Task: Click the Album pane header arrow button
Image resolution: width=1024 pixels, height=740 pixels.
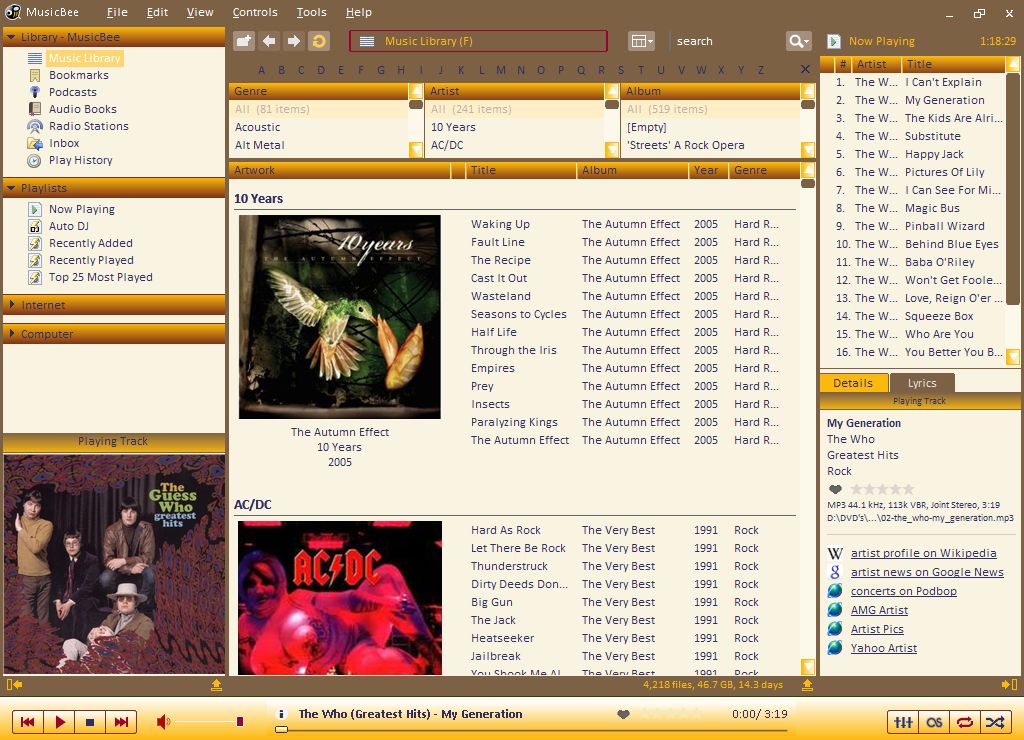Action: point(808,91)
